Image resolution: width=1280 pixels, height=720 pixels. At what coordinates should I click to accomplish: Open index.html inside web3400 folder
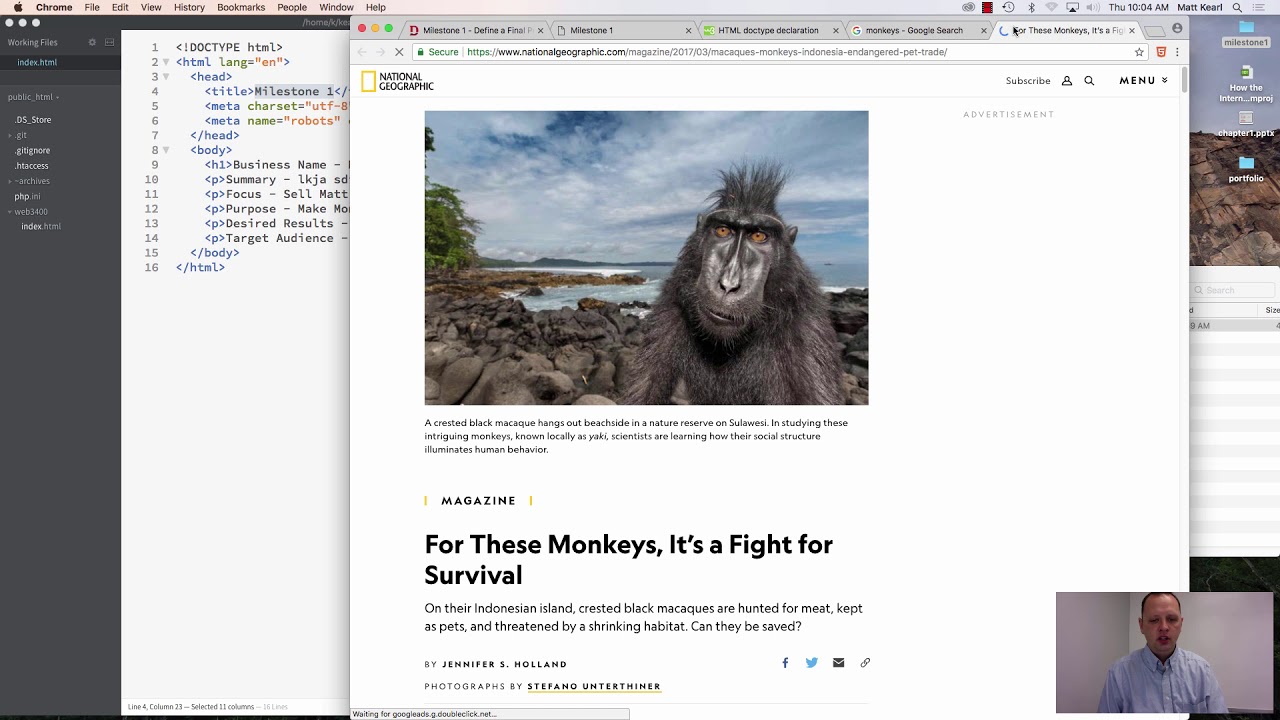(x=41, y=226)
